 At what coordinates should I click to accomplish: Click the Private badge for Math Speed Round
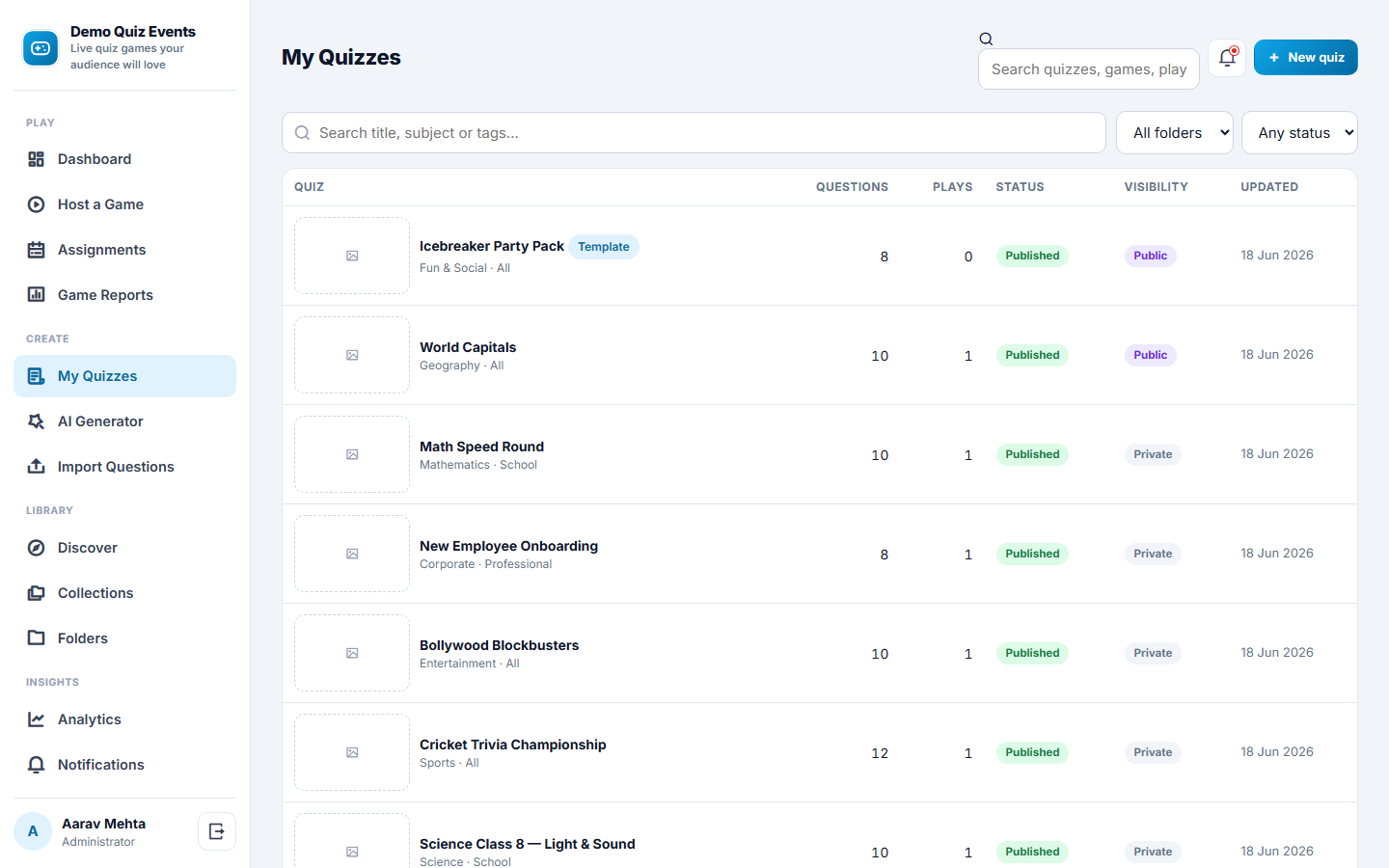1153,454
